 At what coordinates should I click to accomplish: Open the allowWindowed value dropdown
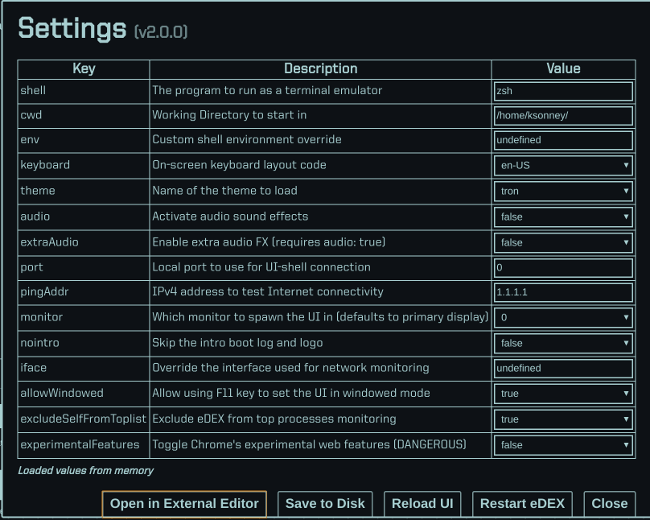[x=563, y=394]
